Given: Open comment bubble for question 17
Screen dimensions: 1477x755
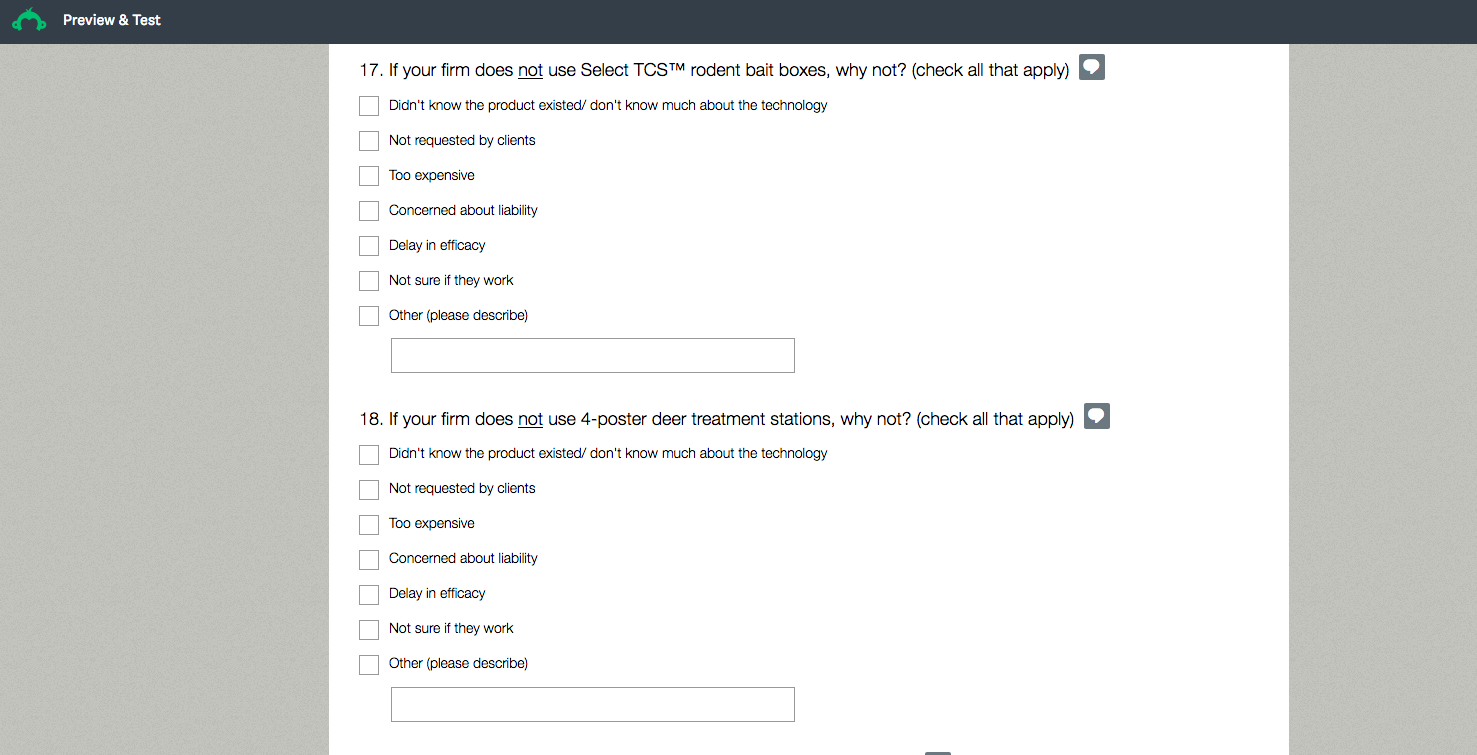Looking at the screenshot, I should click(1092, 68).
